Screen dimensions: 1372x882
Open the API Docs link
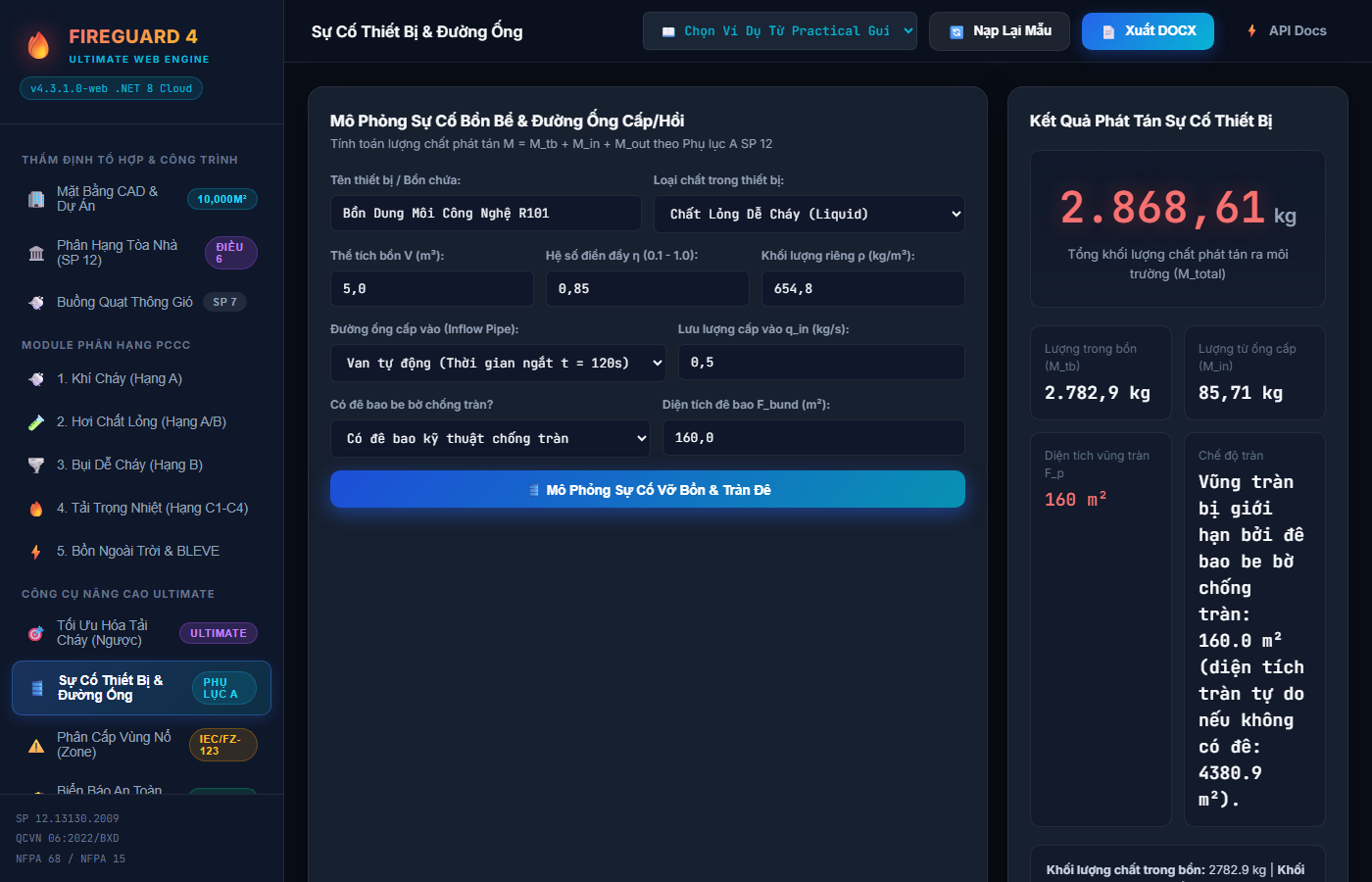[x=1286, y=31]
